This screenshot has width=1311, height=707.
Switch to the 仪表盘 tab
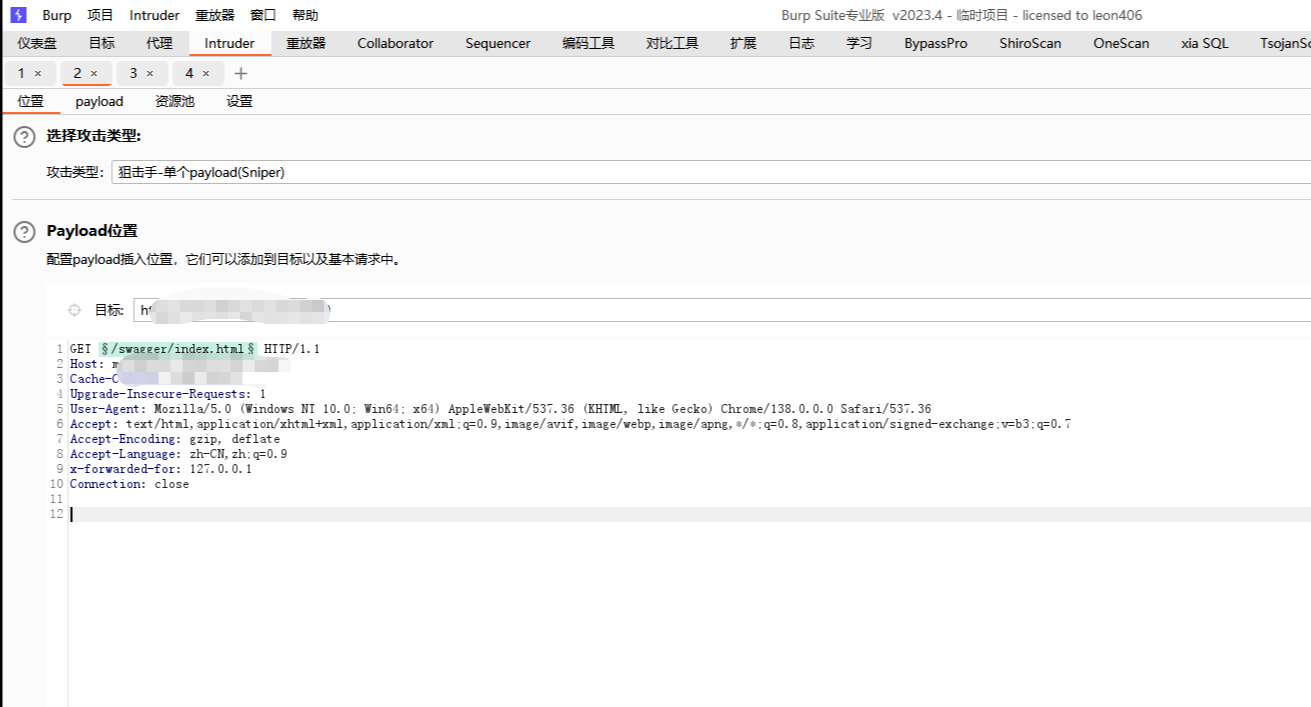37,43
